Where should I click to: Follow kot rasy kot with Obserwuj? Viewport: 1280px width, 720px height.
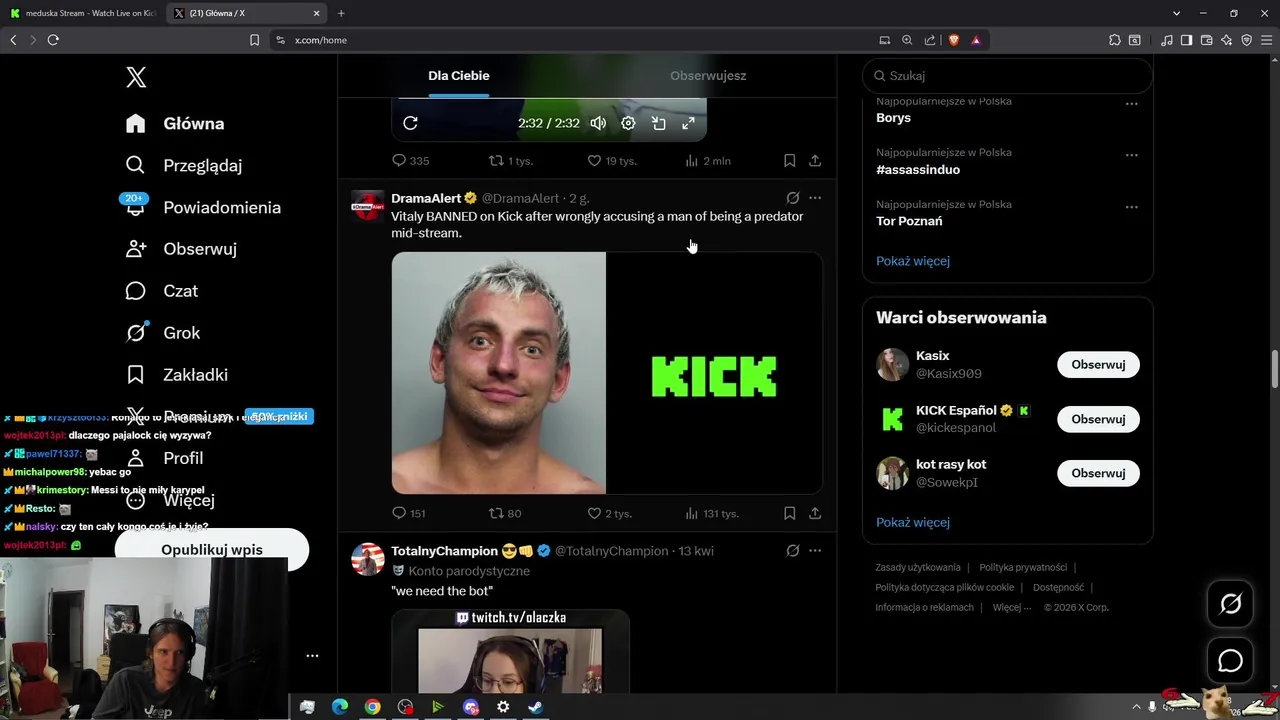1098,473
